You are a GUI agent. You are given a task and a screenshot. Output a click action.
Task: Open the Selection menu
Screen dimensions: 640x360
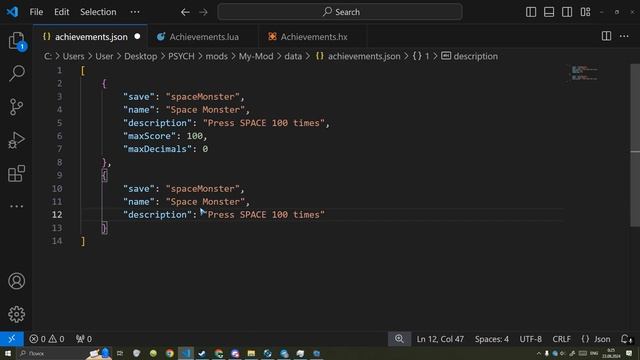click(x=98, y=12)
